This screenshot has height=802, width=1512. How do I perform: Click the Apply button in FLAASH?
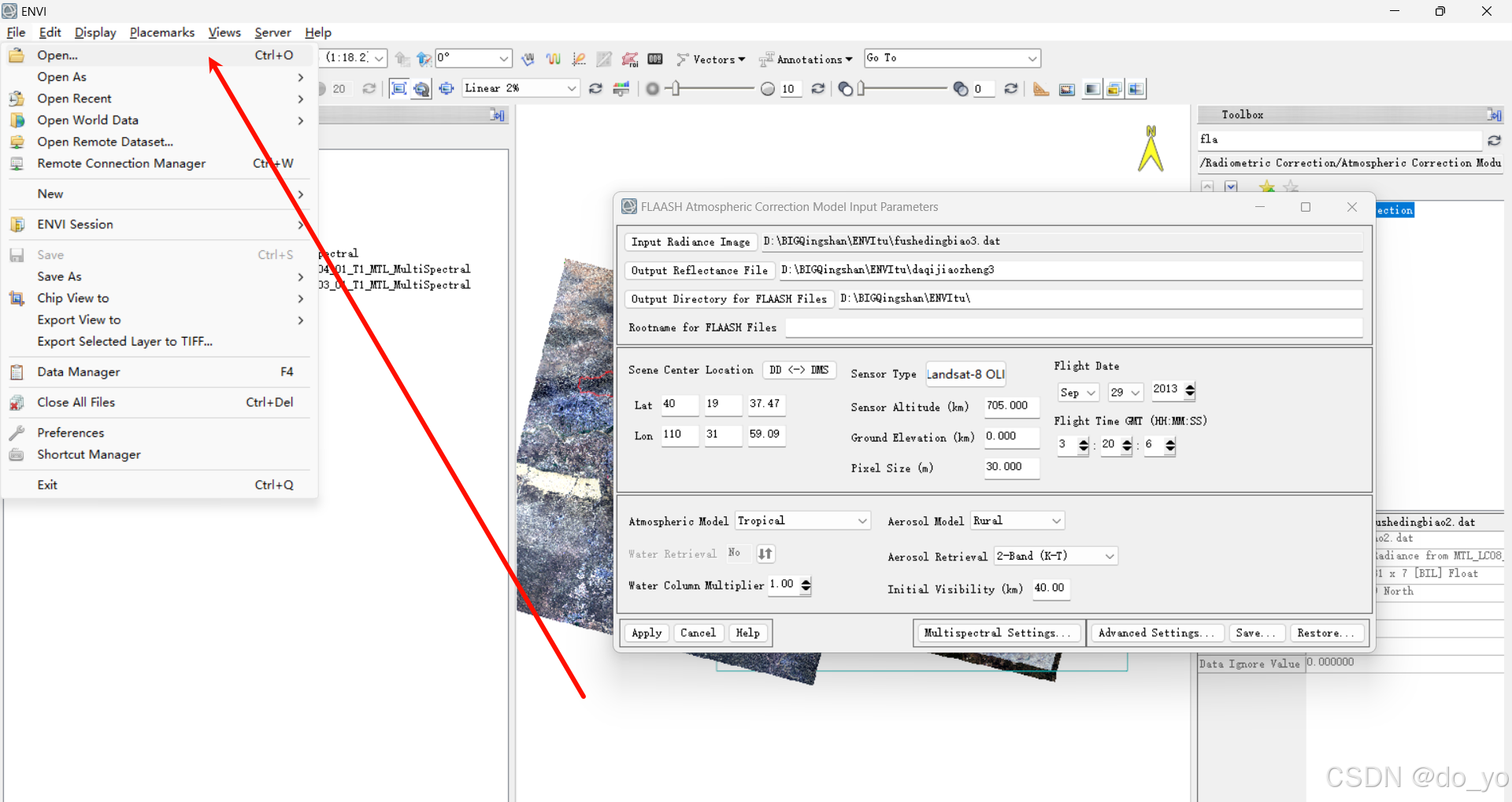pos(647,633)
